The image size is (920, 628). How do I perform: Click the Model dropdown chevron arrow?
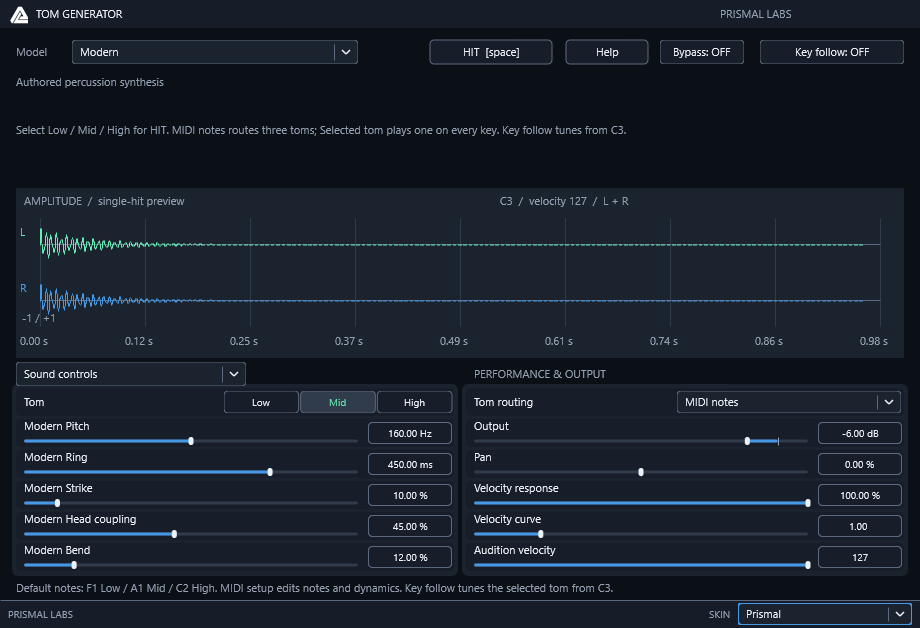click(346, 52)
